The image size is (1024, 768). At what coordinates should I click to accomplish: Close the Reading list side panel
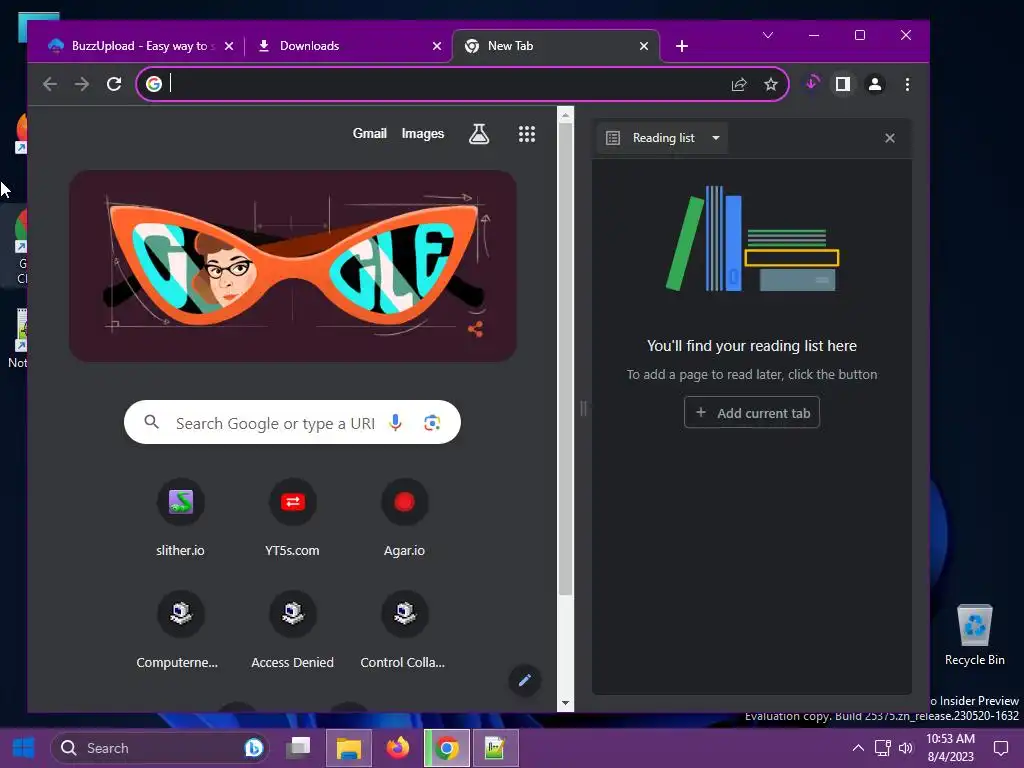point(889,138)
